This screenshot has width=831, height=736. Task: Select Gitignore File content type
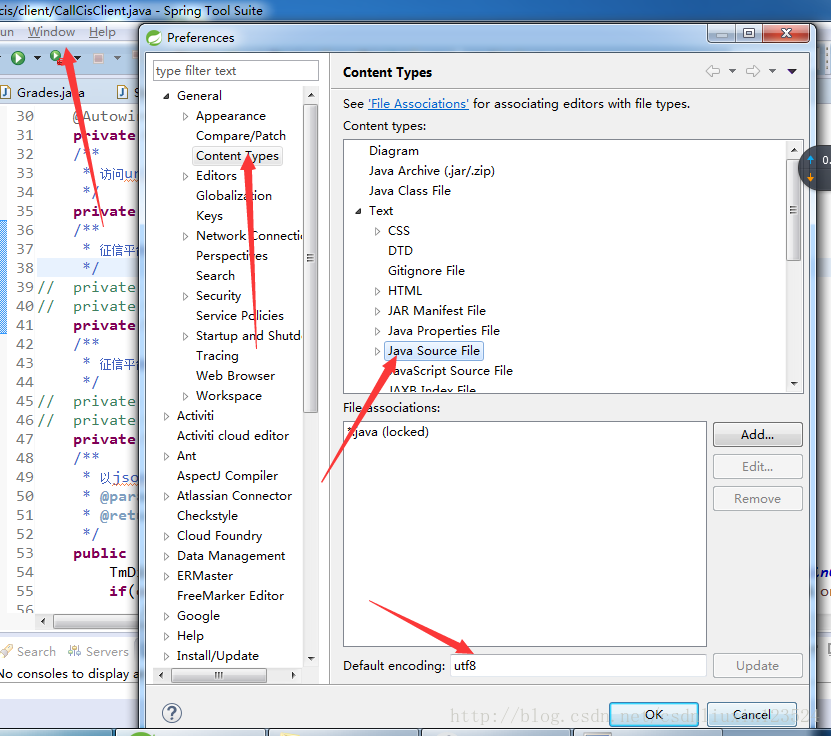(426, 271)
